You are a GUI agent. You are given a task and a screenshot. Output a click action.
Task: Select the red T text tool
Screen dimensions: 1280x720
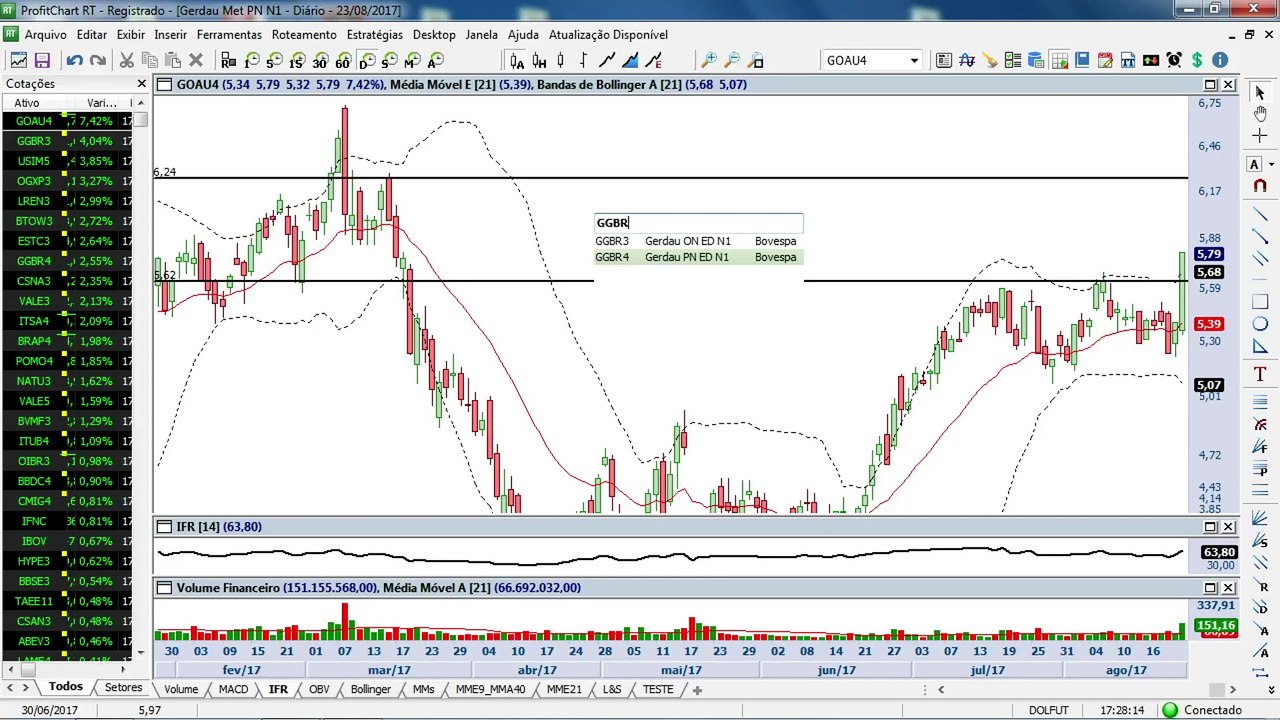(1260, 374)
